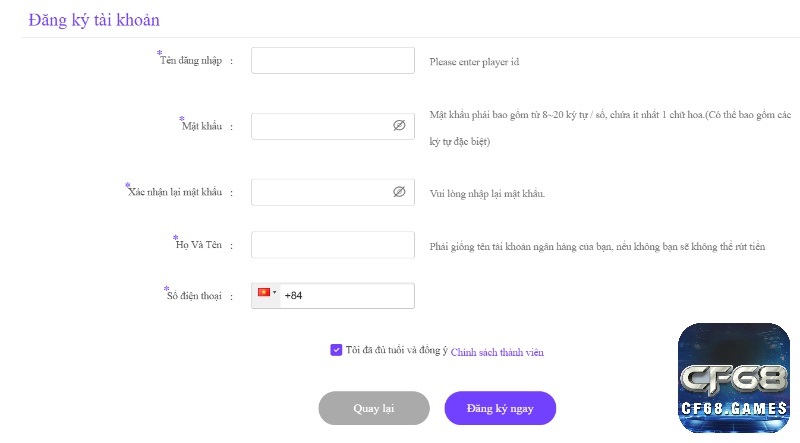Submit with Đăng ký ngay button
800x443 pixels.
coord(500,408)
